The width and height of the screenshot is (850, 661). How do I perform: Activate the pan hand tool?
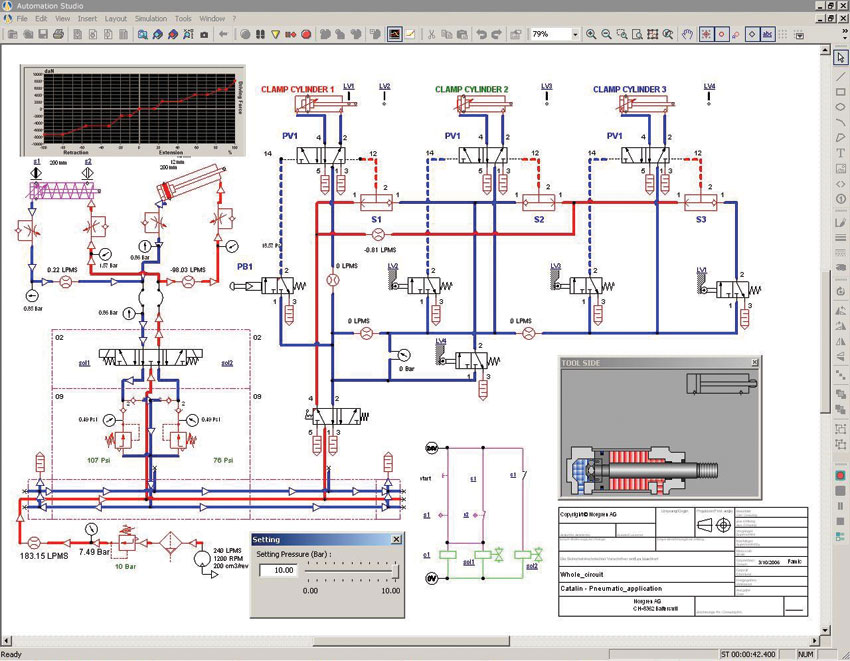click(x=687, y=34)
